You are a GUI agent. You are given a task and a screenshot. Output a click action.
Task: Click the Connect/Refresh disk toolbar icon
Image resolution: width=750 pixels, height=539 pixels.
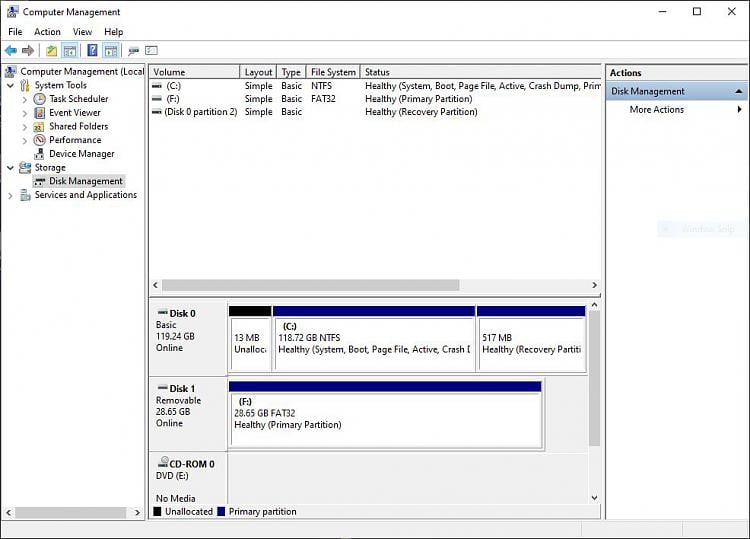[x=133, y=50]
